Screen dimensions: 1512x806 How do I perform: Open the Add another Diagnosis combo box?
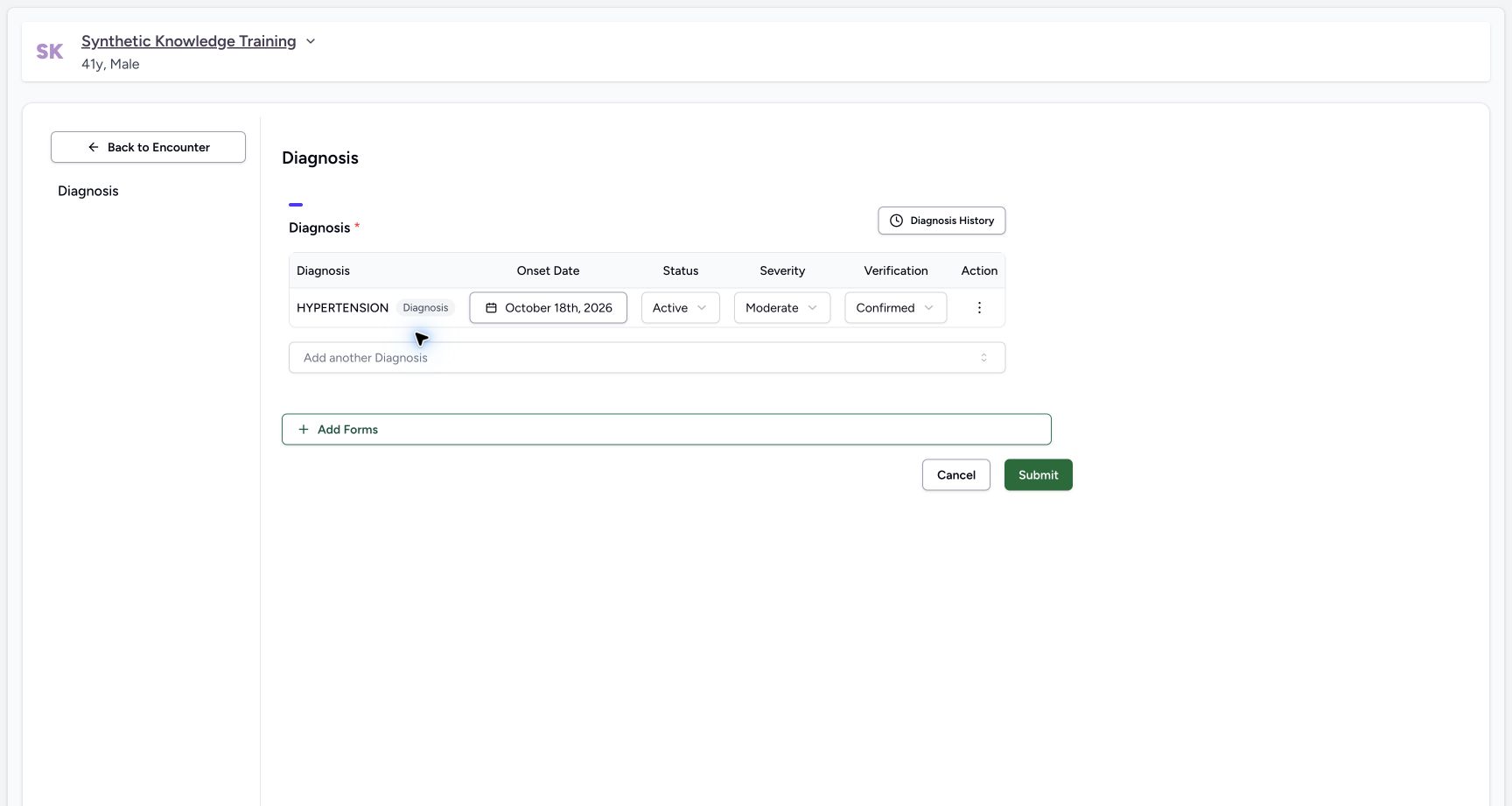(647, 358)
